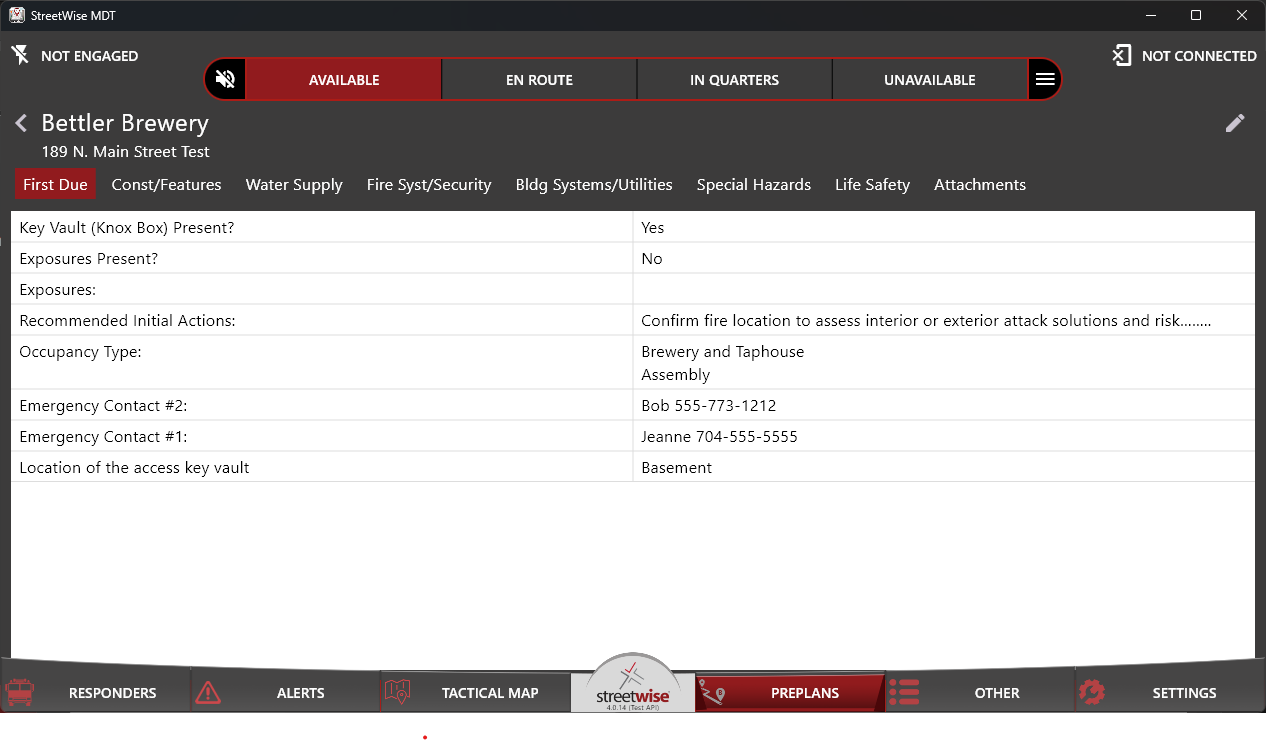Click the StreetWise logo center button
Screen dimensions: 1266x740
[632, 684]
